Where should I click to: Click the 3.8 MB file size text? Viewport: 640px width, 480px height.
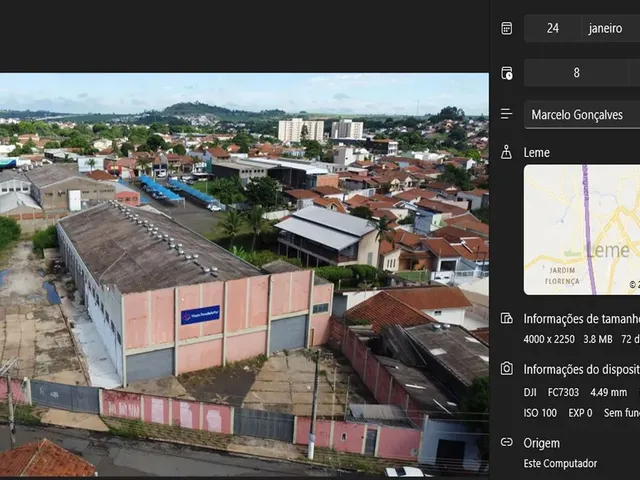(598, 339)
